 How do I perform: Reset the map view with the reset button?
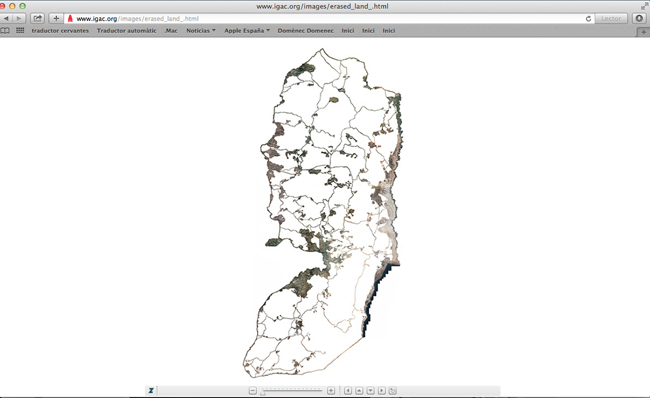[393, 391]
